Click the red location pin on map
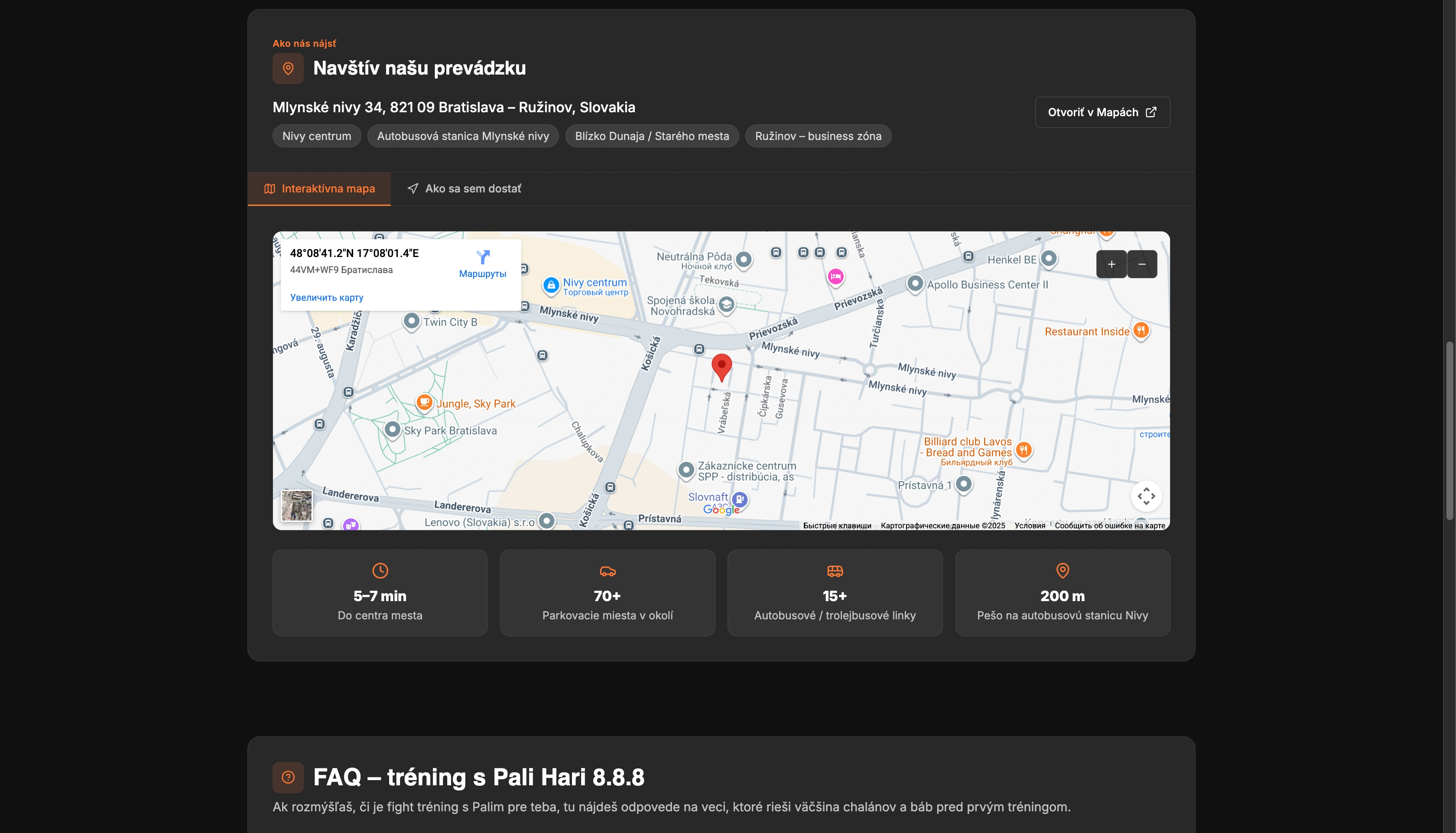The width and height of the screenshot is (1456, 833). pyautogui.click(x=721, y=366)
